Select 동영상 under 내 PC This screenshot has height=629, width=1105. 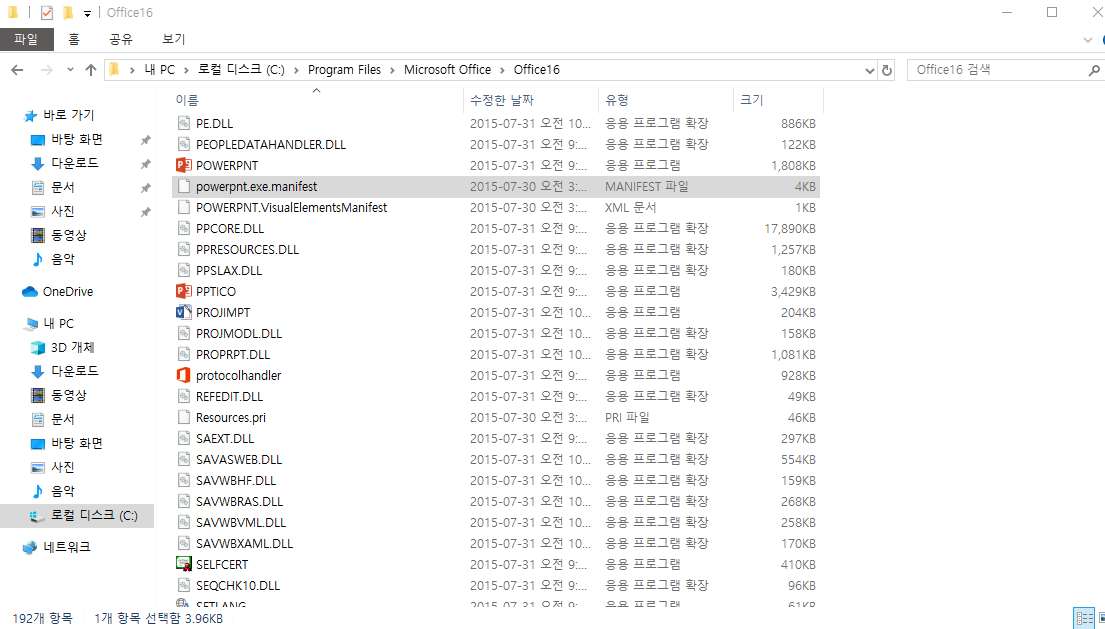pyautogui.click(x=68, y=395)
